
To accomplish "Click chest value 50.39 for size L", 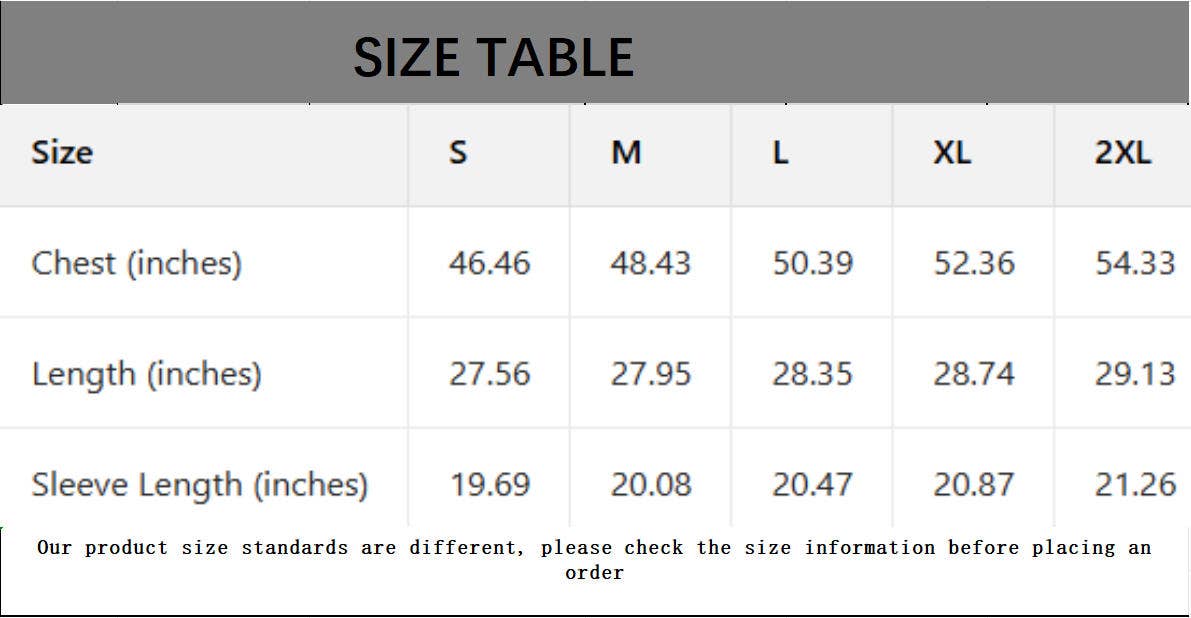I will [x=813, y=263].
